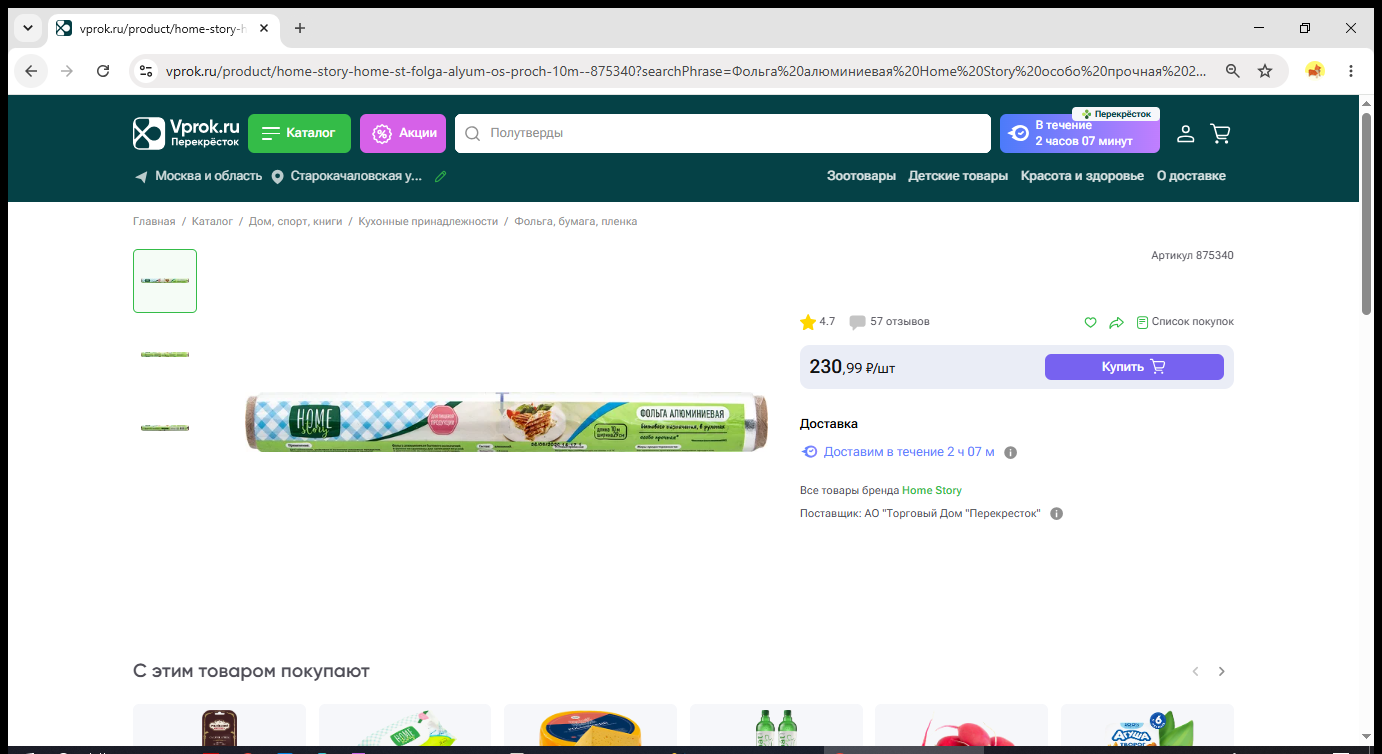Add to Список покупок
Image resolution: width=1382 pixels, height=754 pixels.
click(x=1185, y=322)
